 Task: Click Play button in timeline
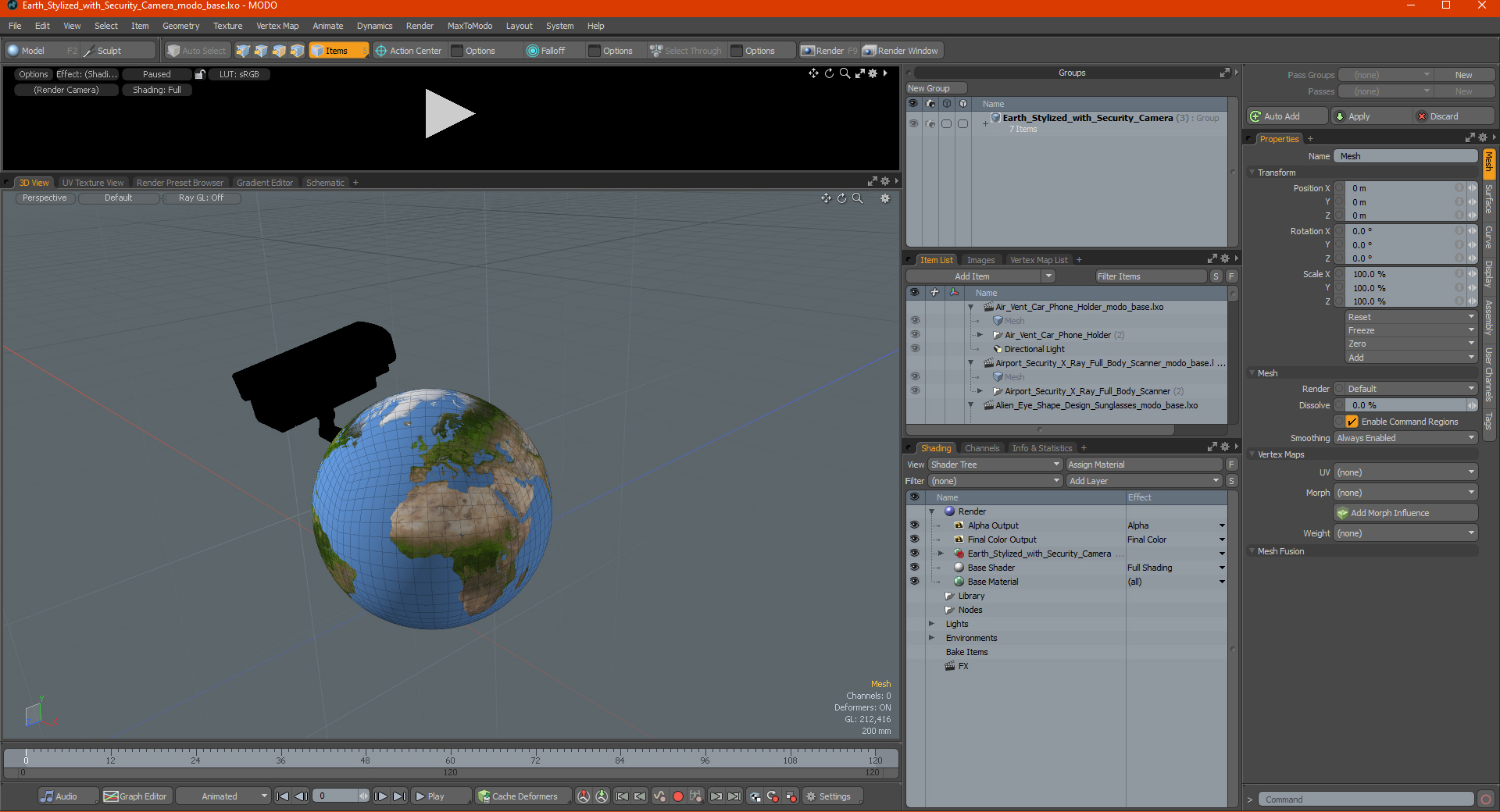(440, 796)
